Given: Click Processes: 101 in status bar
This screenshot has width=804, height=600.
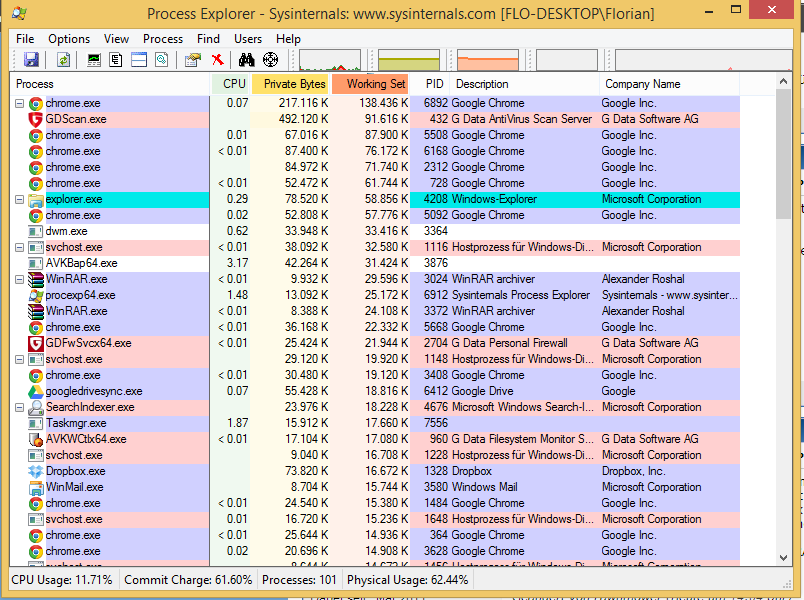Looking at the screenshot, I should point(299,580).
